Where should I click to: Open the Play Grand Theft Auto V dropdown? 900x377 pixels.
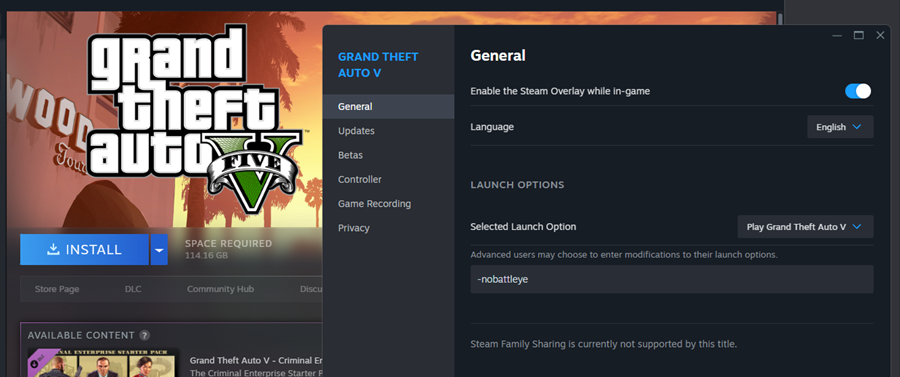805,227
